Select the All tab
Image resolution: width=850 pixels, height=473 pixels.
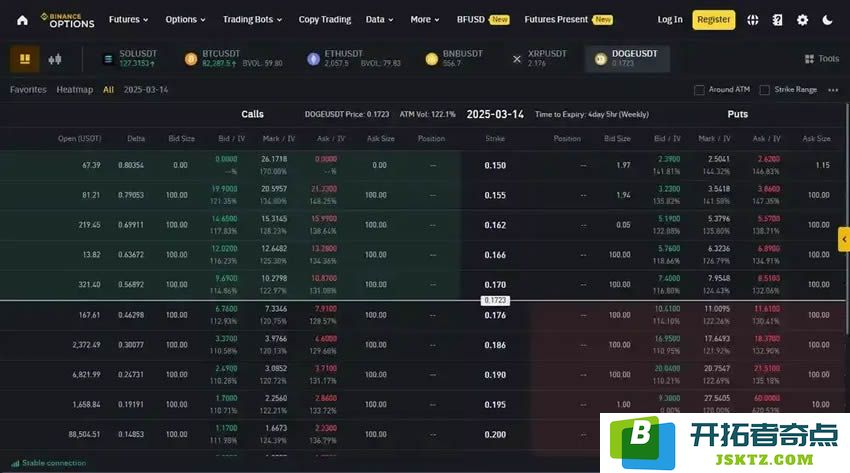(x=108, y=89)
